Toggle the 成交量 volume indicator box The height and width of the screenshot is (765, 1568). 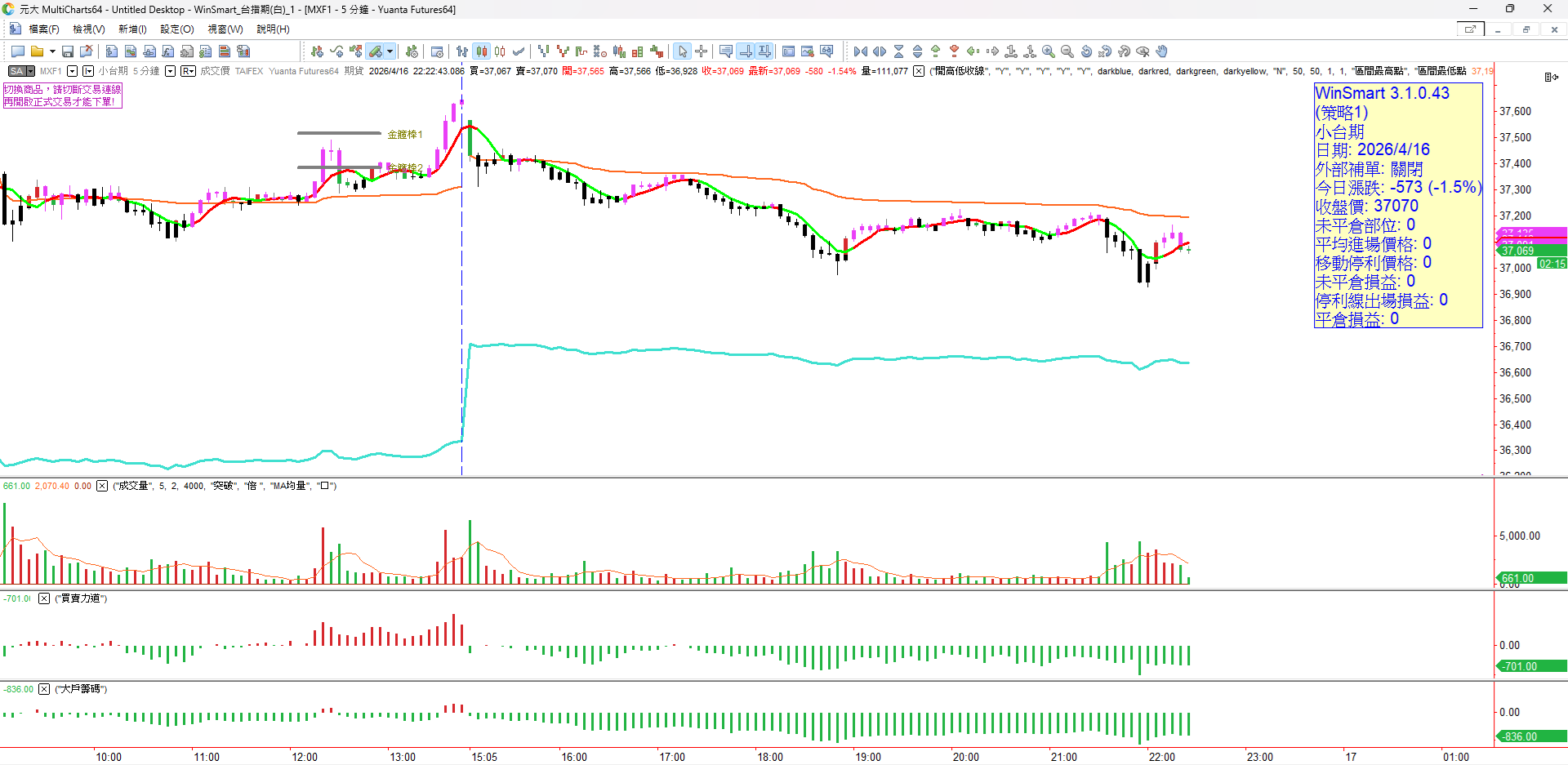pyautogui.click(x=102, y=486)
